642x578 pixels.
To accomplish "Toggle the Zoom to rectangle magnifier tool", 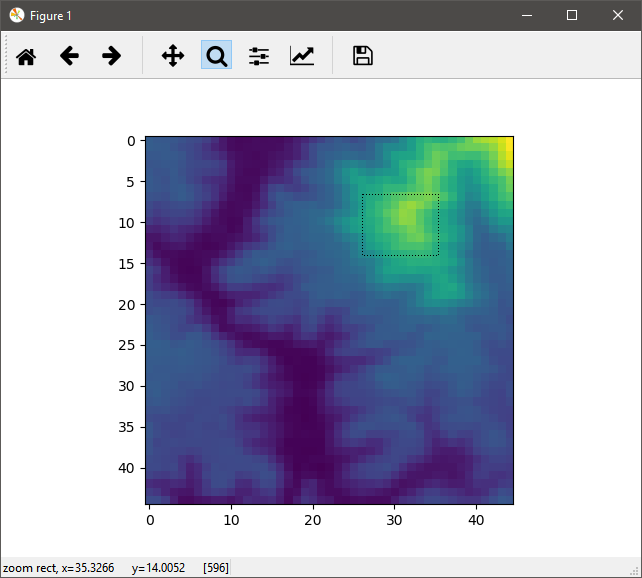I will 216,55.
